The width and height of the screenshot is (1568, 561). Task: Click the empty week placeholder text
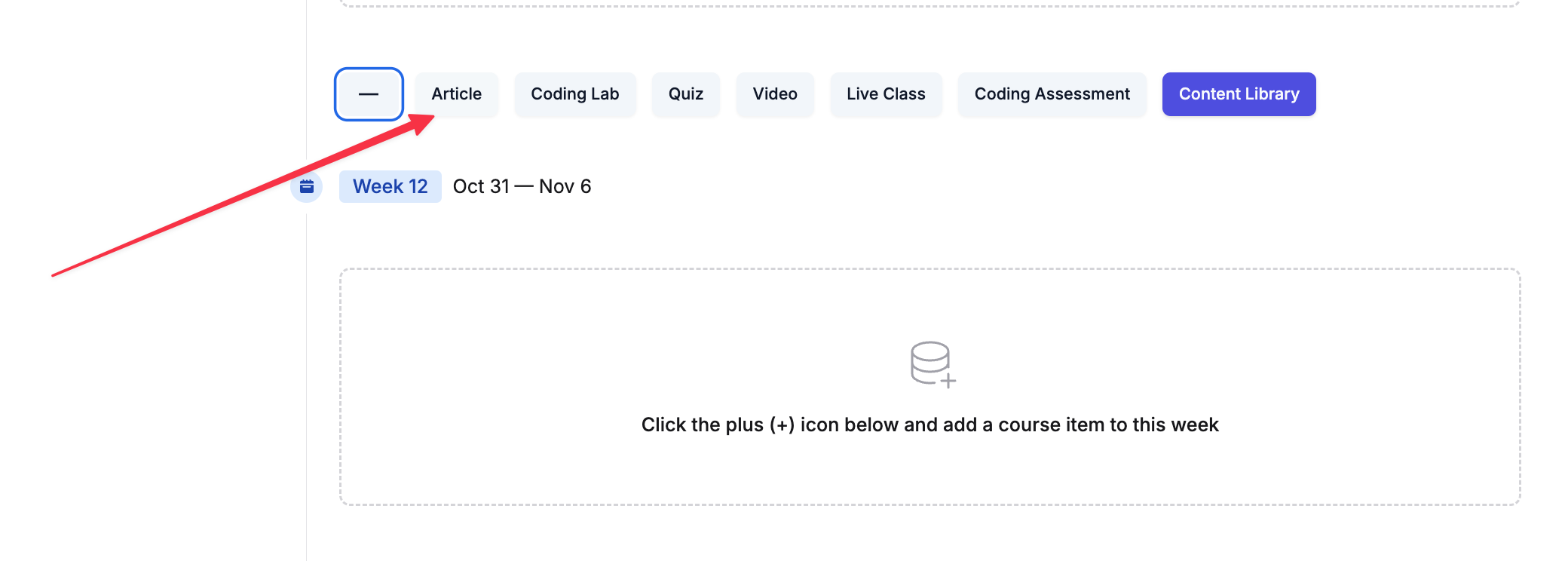929,425
